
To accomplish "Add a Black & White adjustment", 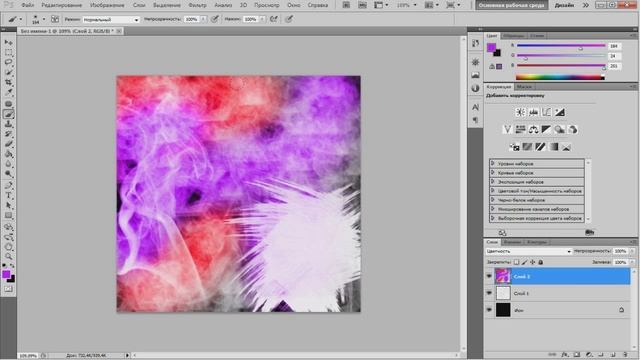I will (x=546, y=130).
